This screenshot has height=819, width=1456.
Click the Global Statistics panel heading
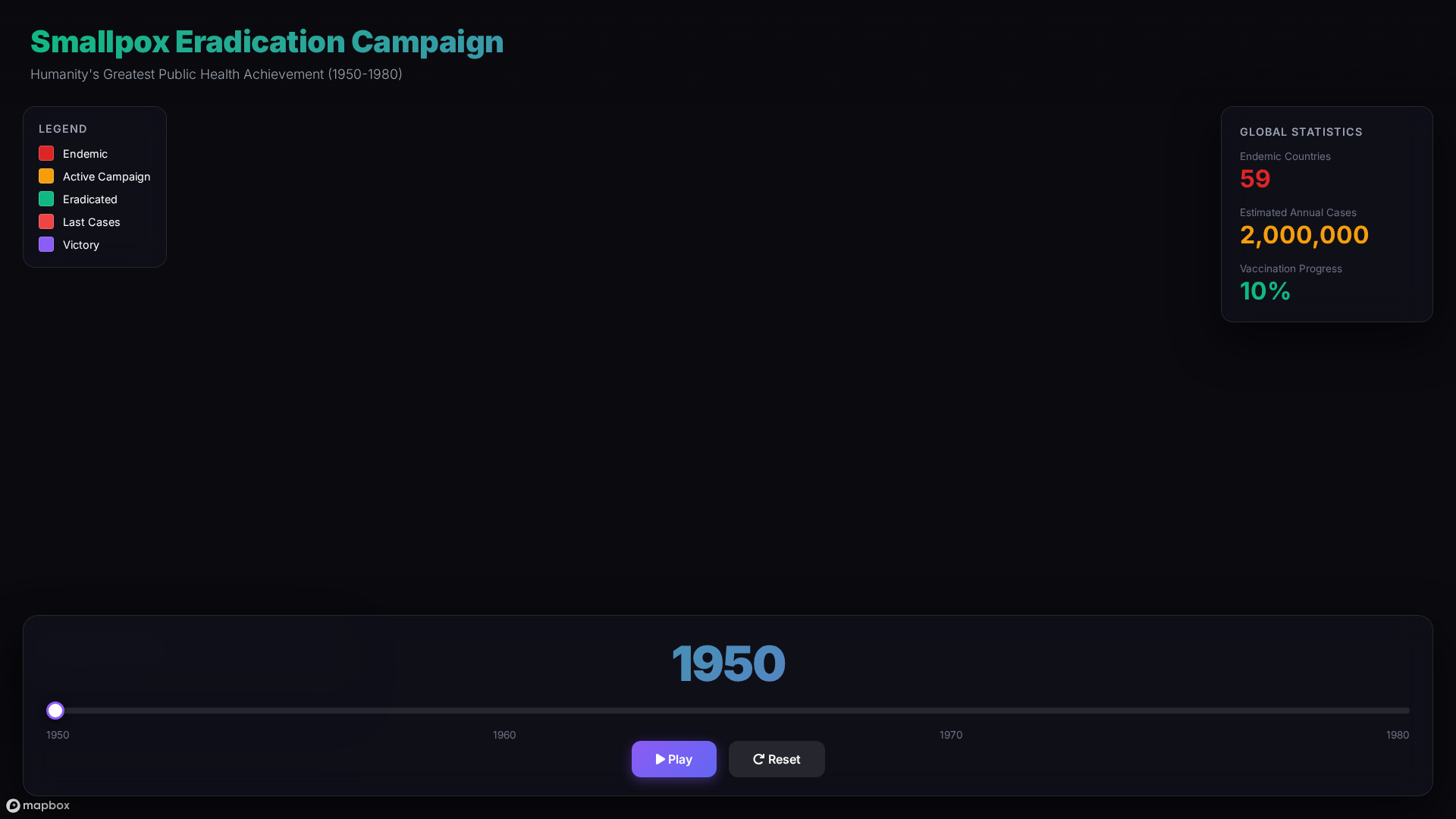1301,132
